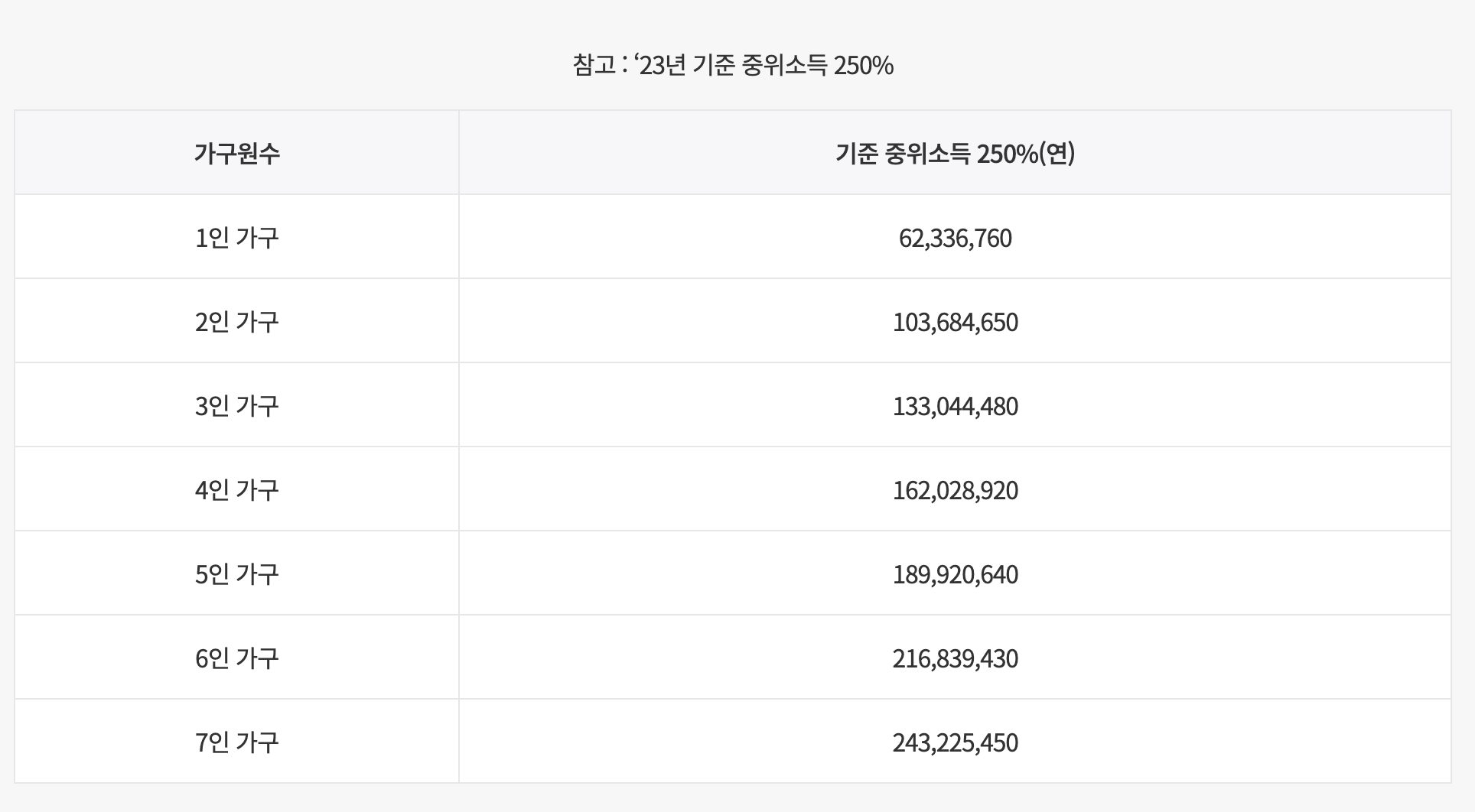Image resolution: width=1475 pixels, height=812 pixels.
Task: Select the '기준 중위소득 250%(연)' column header
Action: point(955,154)
